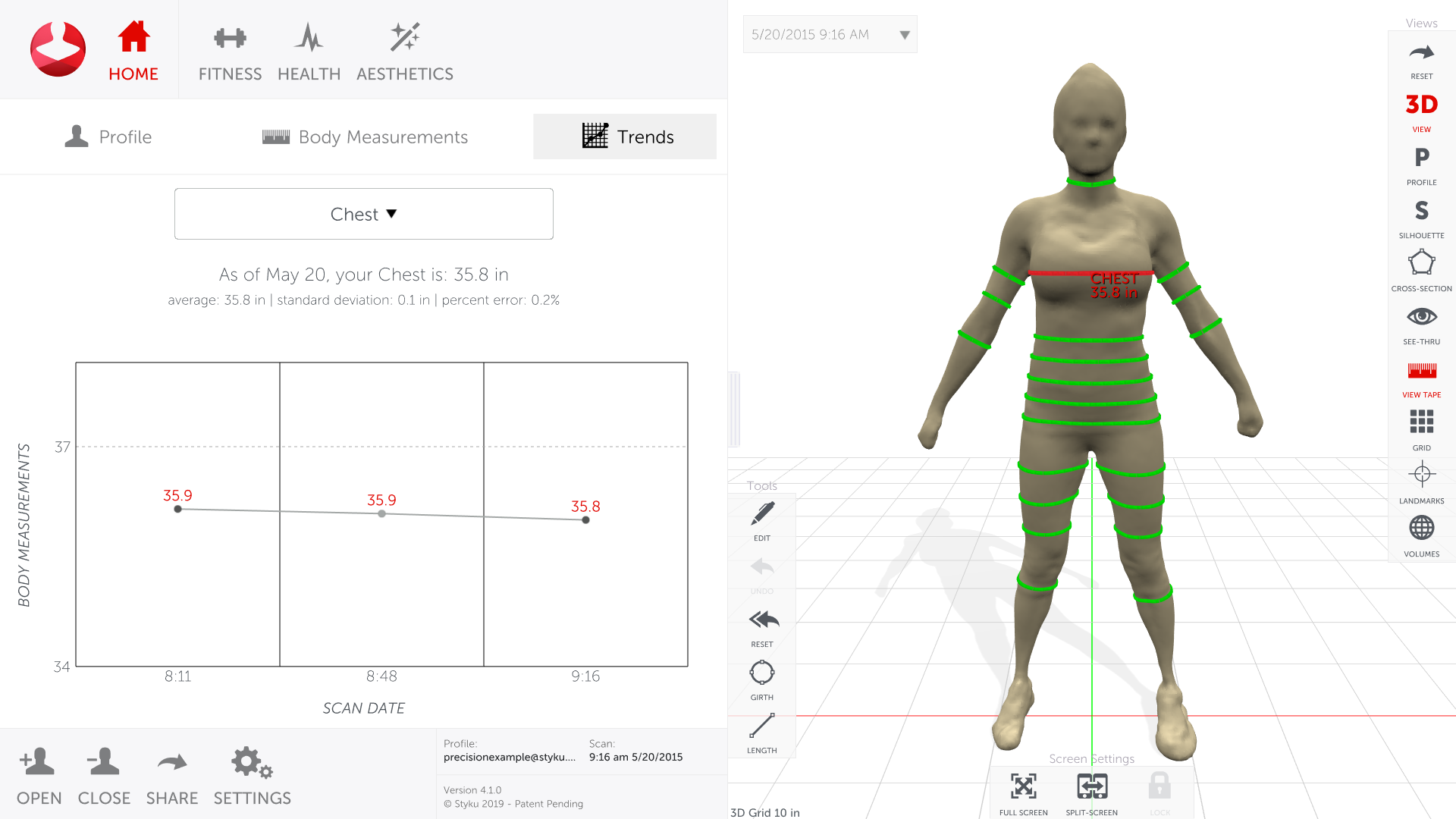Open the scan date dropdown
Screen dimensions: 1456x819
pyautogui.click(x=830, y=35)
